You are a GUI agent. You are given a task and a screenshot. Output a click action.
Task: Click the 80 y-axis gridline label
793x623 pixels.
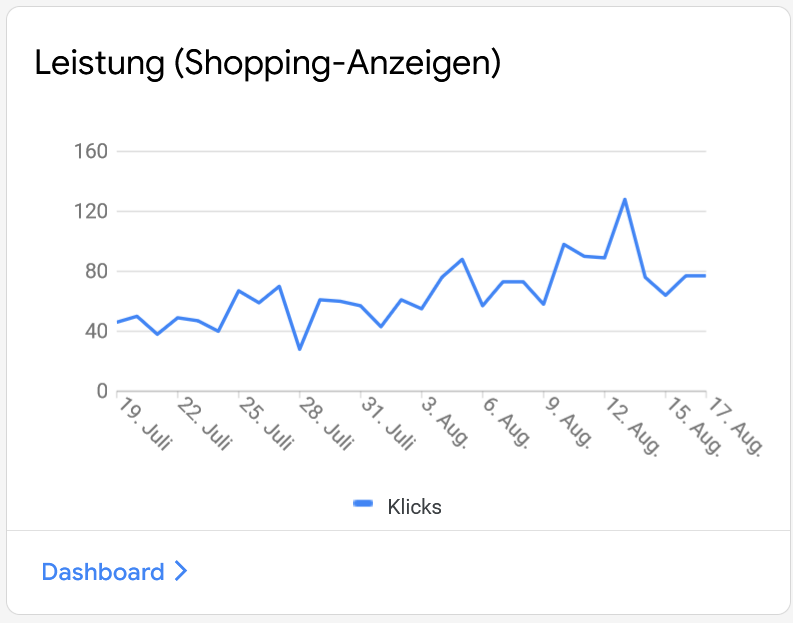click(96, 272)
